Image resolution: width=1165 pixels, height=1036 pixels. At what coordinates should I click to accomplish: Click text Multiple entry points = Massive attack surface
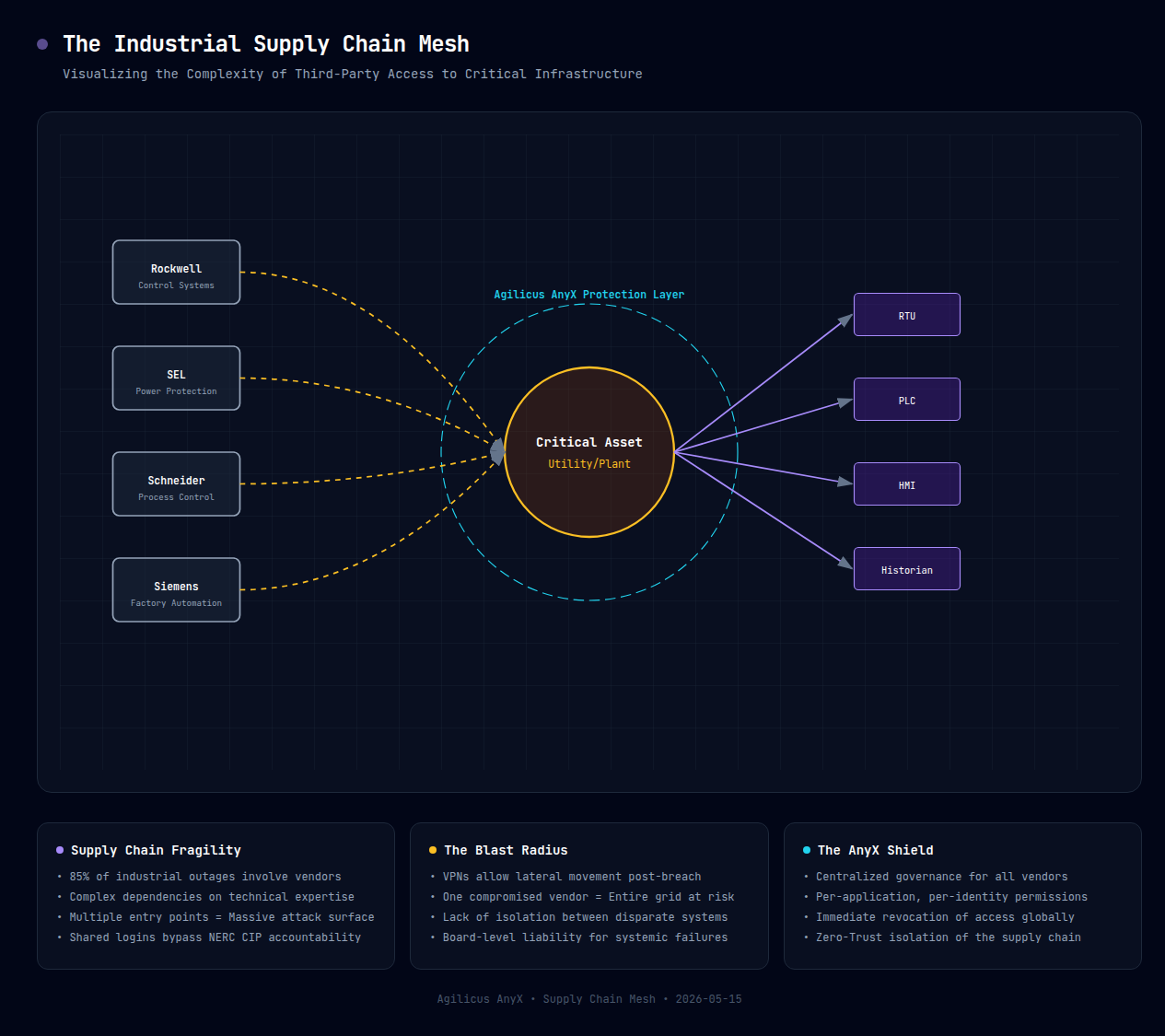(x=222, y=917)
